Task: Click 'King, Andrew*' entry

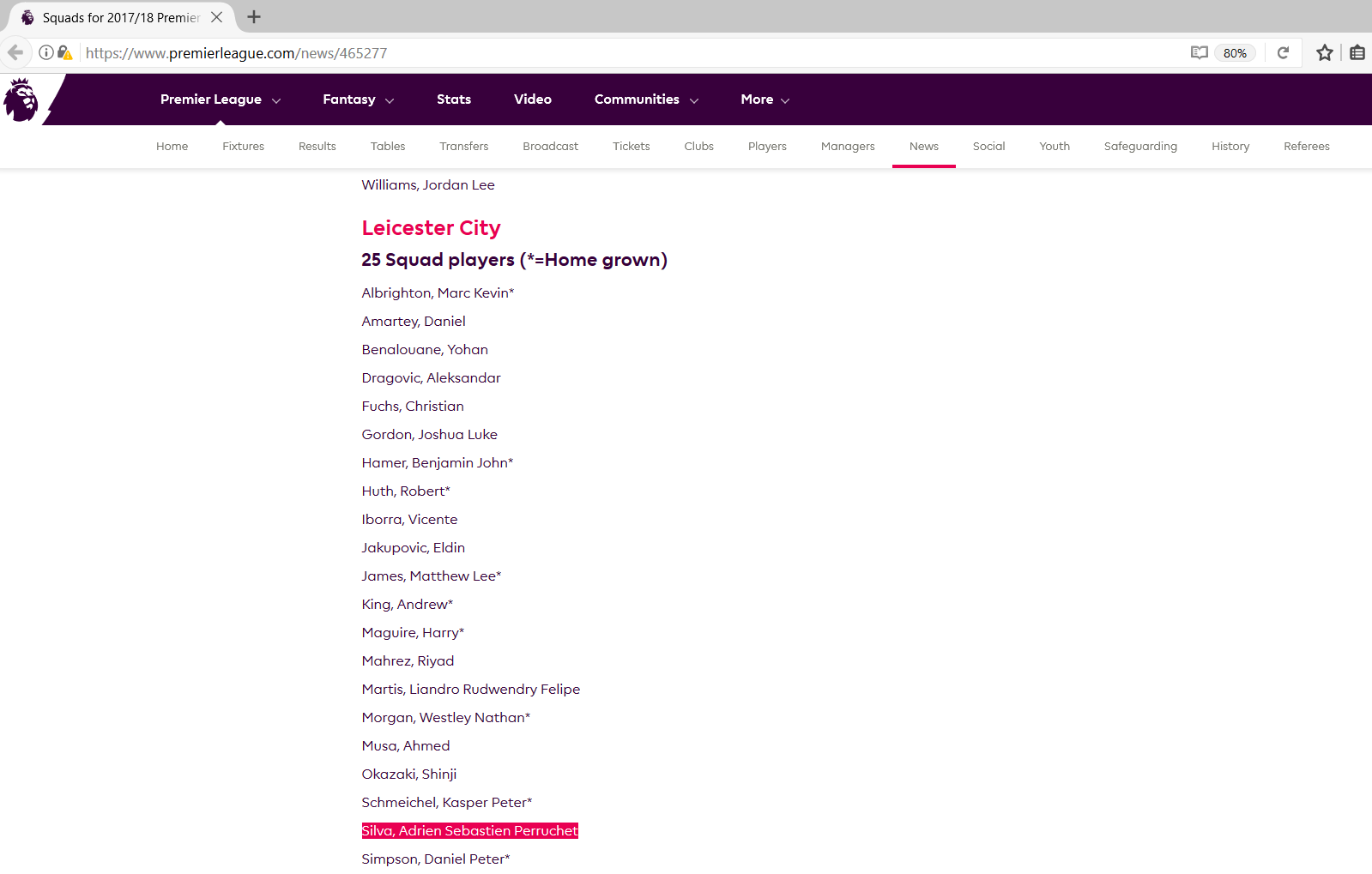Action: click(x=408, y=605)
